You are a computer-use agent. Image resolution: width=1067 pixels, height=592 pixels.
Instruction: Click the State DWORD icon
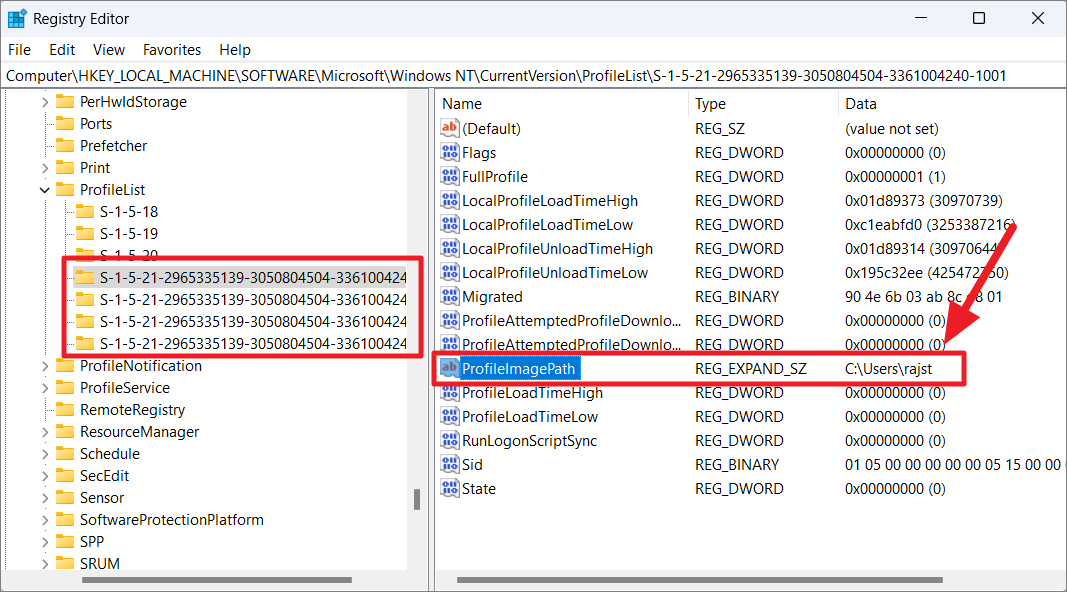click(x=449, y=488)
